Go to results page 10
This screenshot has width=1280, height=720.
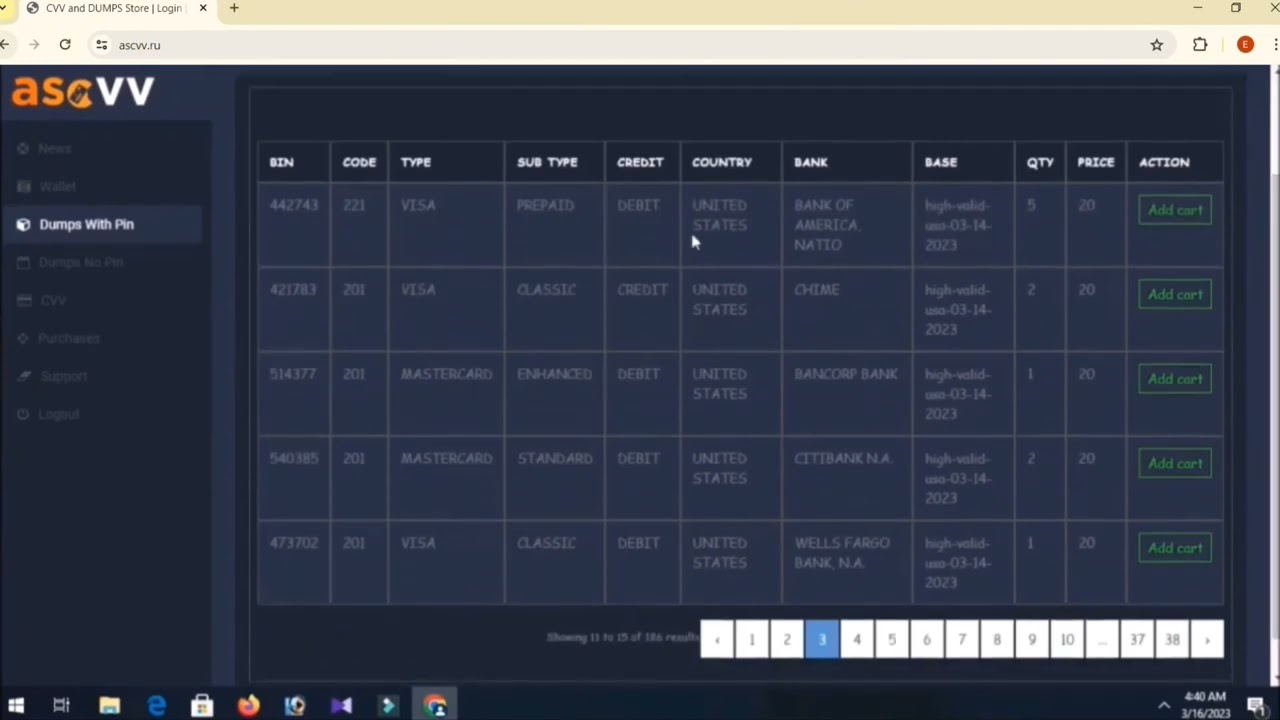[x=1067, y=639]
